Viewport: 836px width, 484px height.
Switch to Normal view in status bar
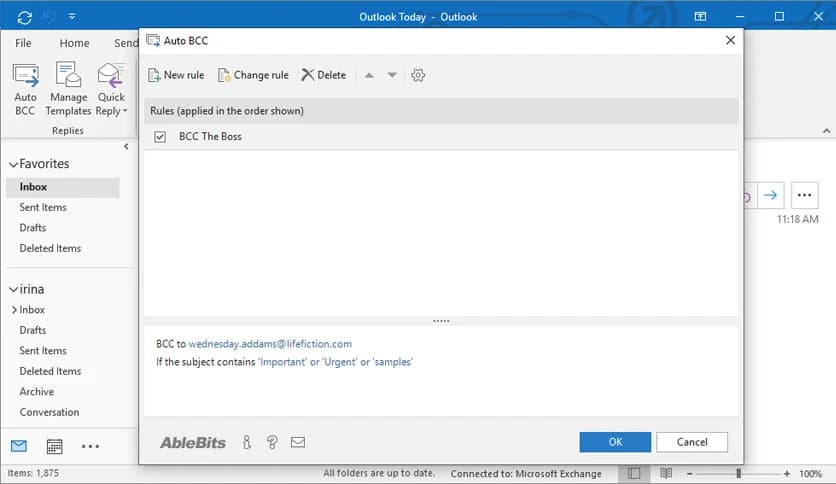(x=634, y=473)
